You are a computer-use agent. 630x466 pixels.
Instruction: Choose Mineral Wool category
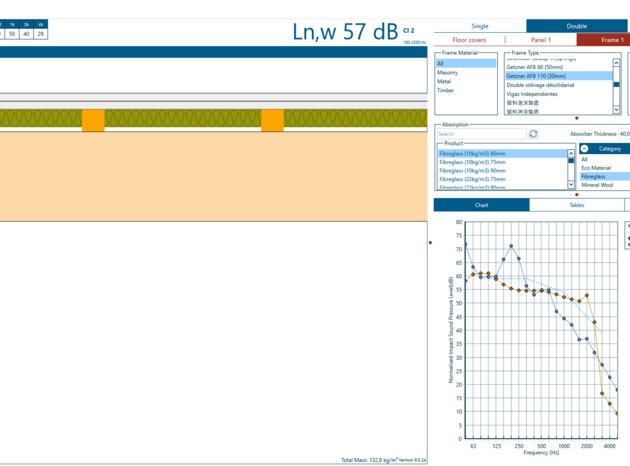pos(600,185)
